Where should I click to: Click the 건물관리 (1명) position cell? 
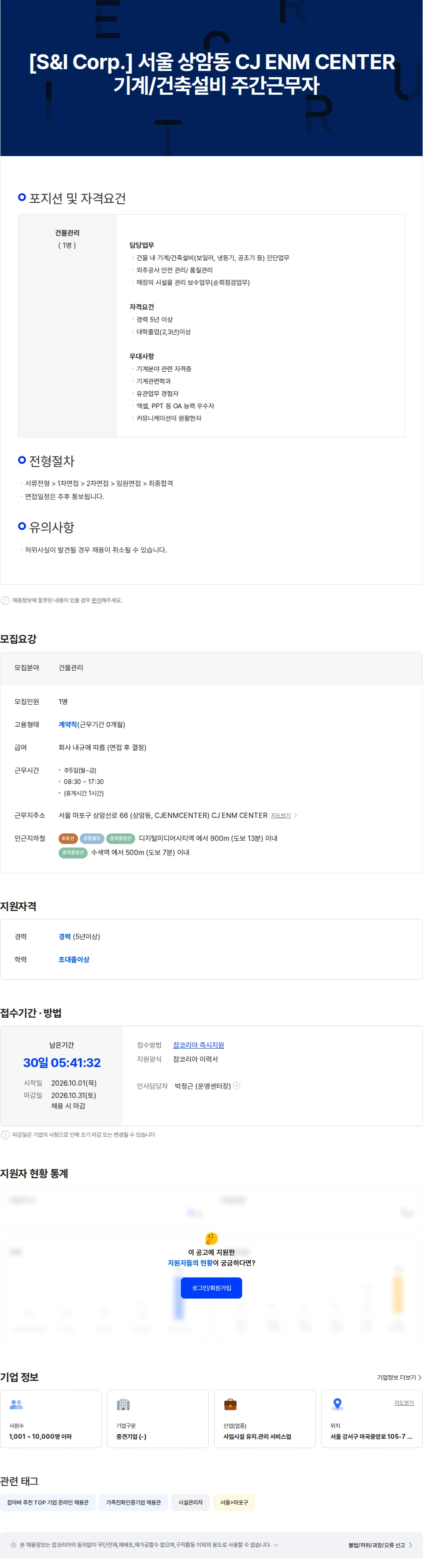pos(67,325)
